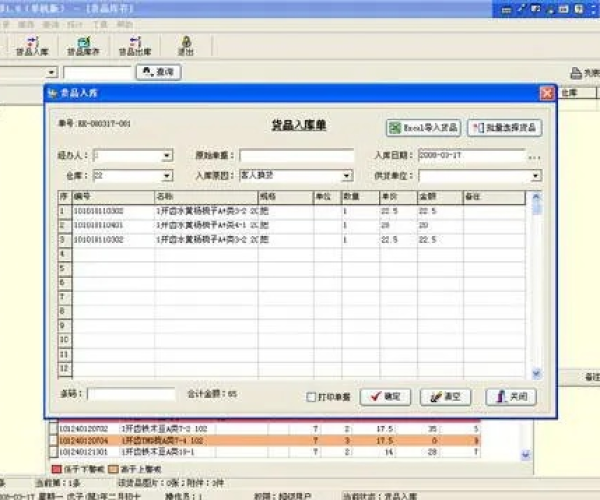Click scroll-down arrow of background inventory list

(x=526, y=455)
